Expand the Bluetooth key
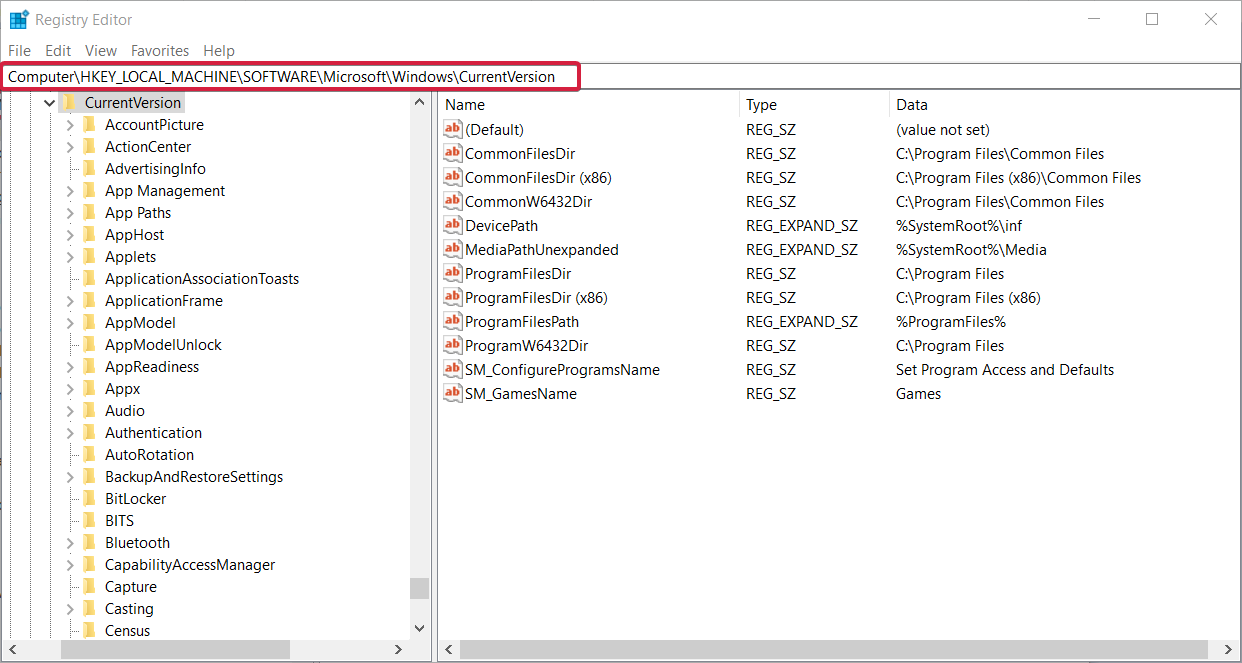 tap(70, 543)
